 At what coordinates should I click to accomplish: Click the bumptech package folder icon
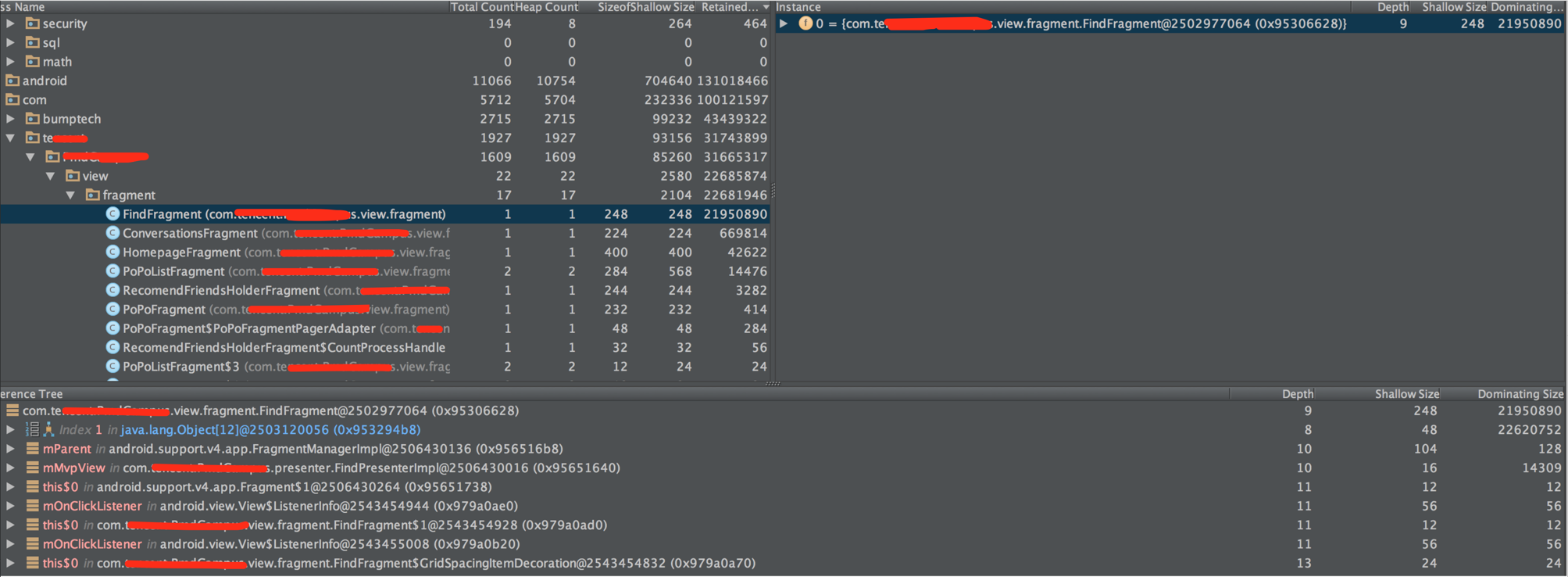[x=33, y=119]
